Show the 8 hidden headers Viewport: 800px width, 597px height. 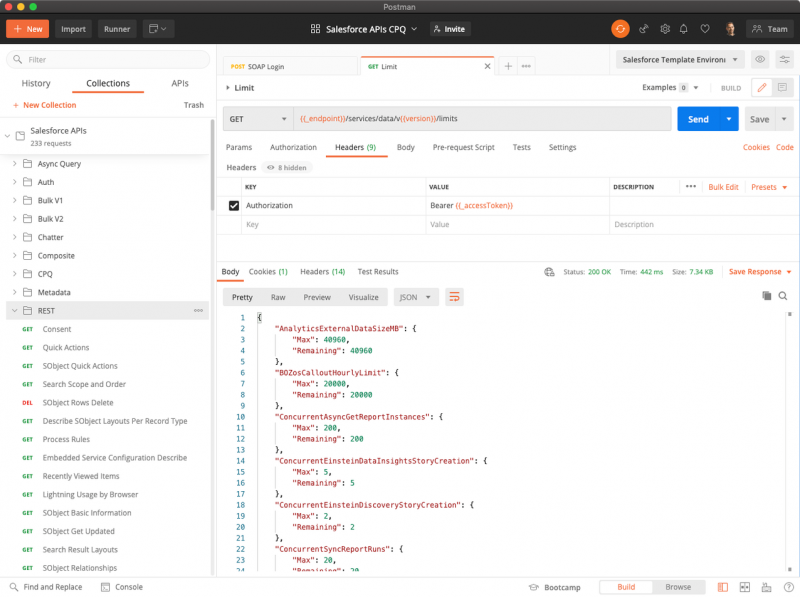287,167
